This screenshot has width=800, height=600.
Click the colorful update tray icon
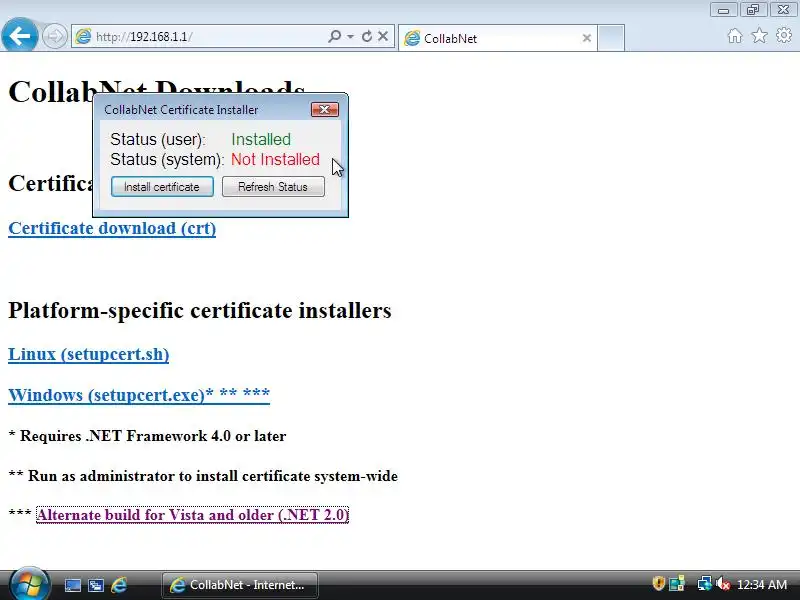tap(677, 584)
